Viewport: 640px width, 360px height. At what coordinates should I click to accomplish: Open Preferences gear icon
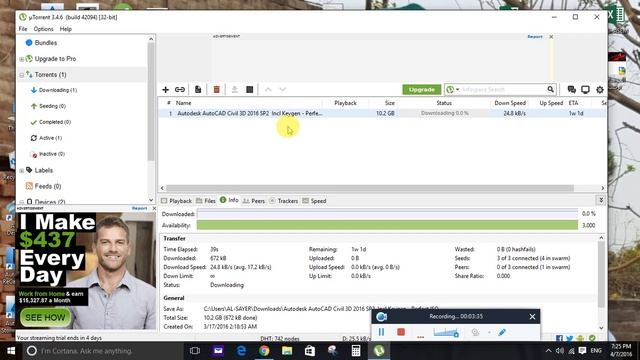point(600,90)
